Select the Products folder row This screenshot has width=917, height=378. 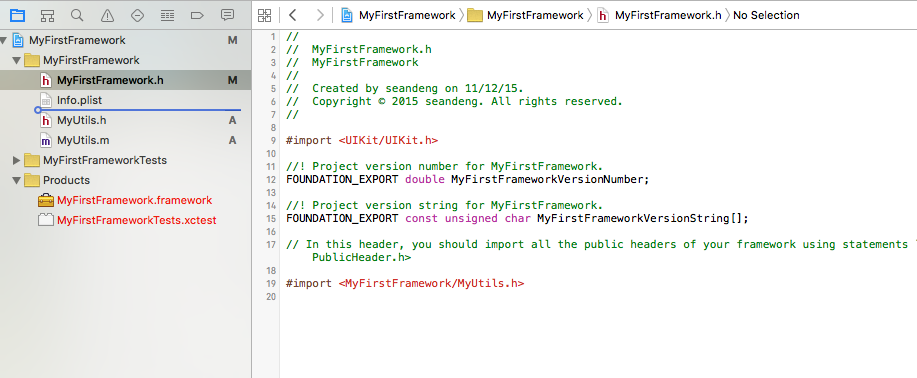point(126,180)
